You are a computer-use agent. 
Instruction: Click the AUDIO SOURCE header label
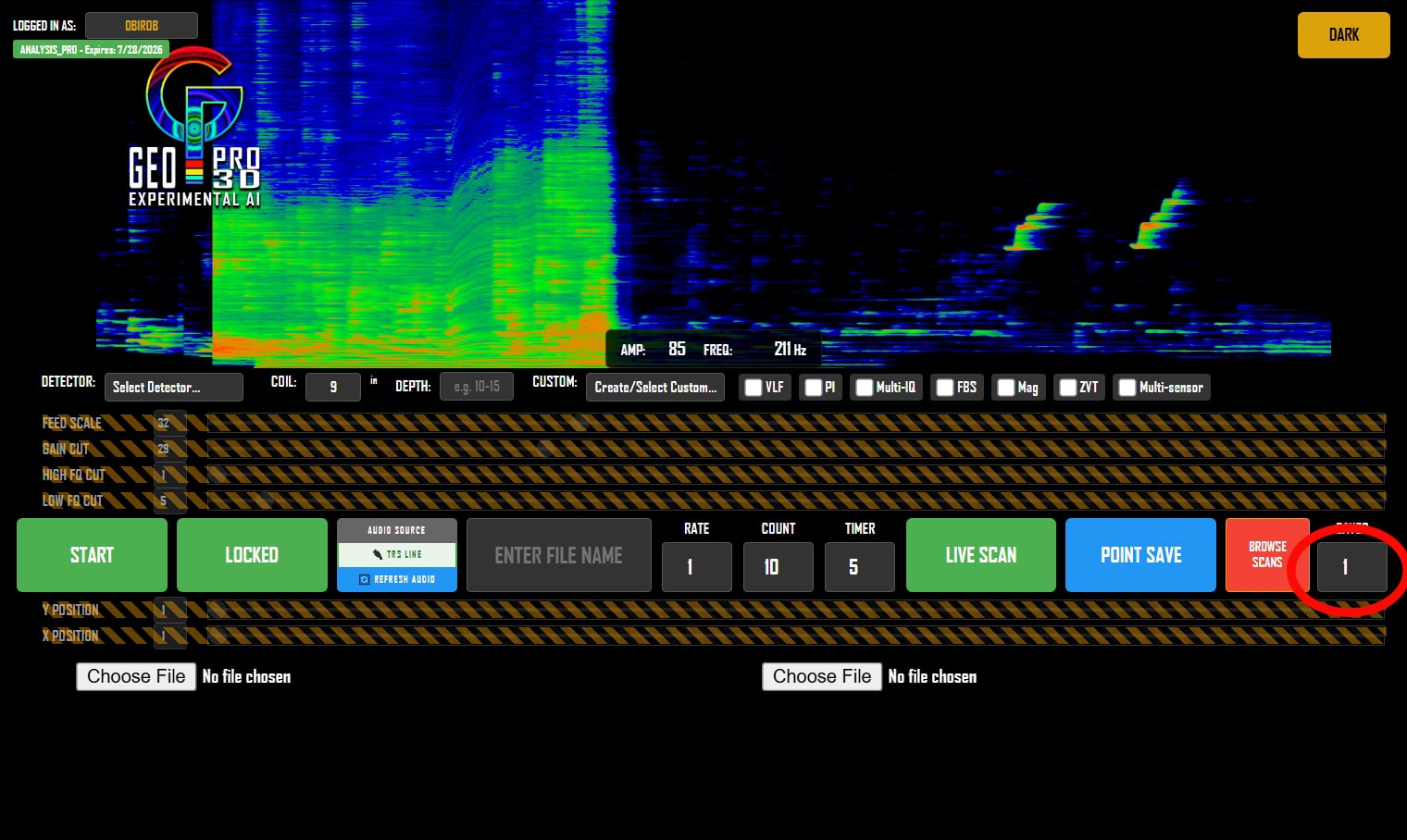[396, 530]
